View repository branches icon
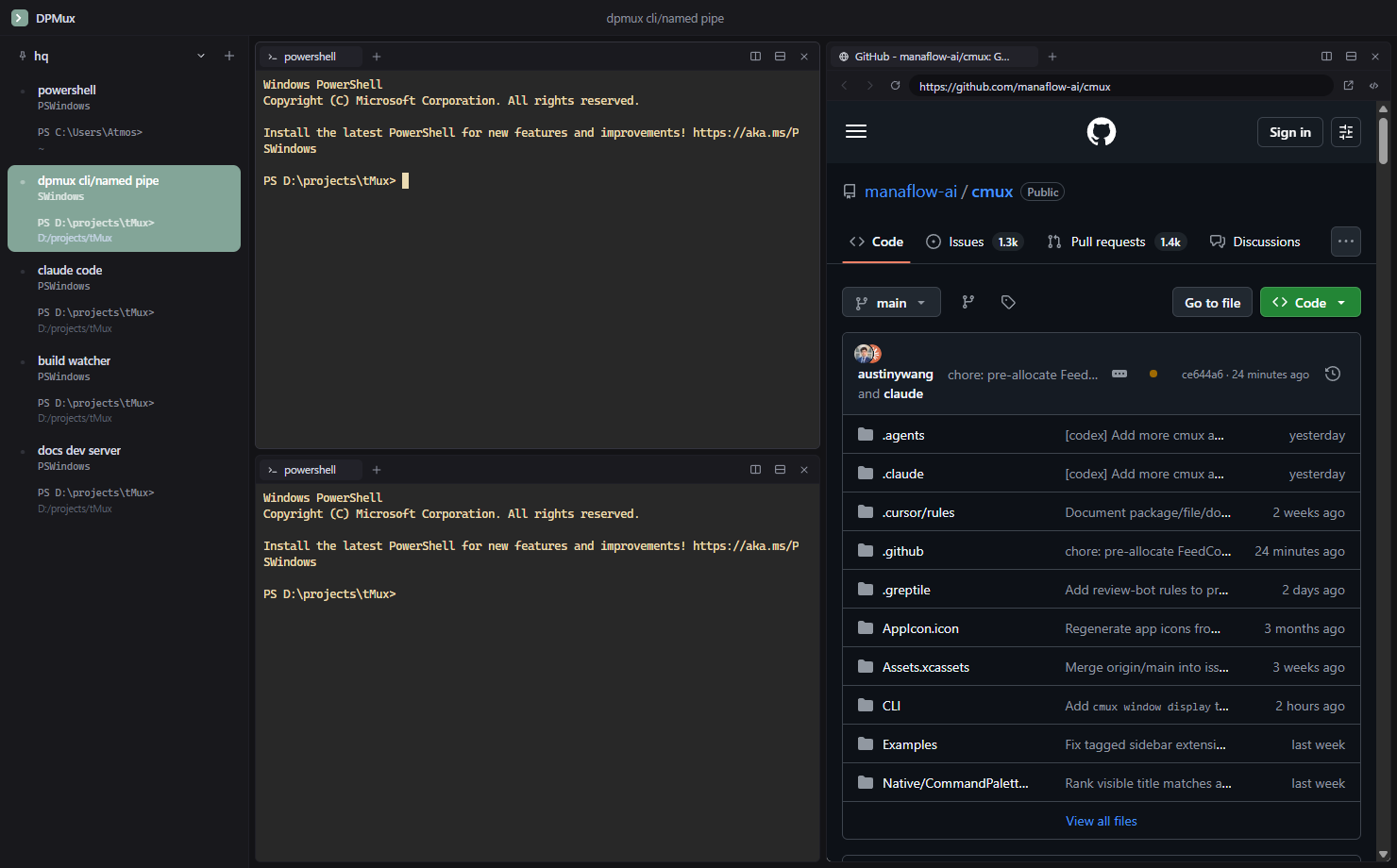This screenshot has height=868, width=1397. coord(968,302)
